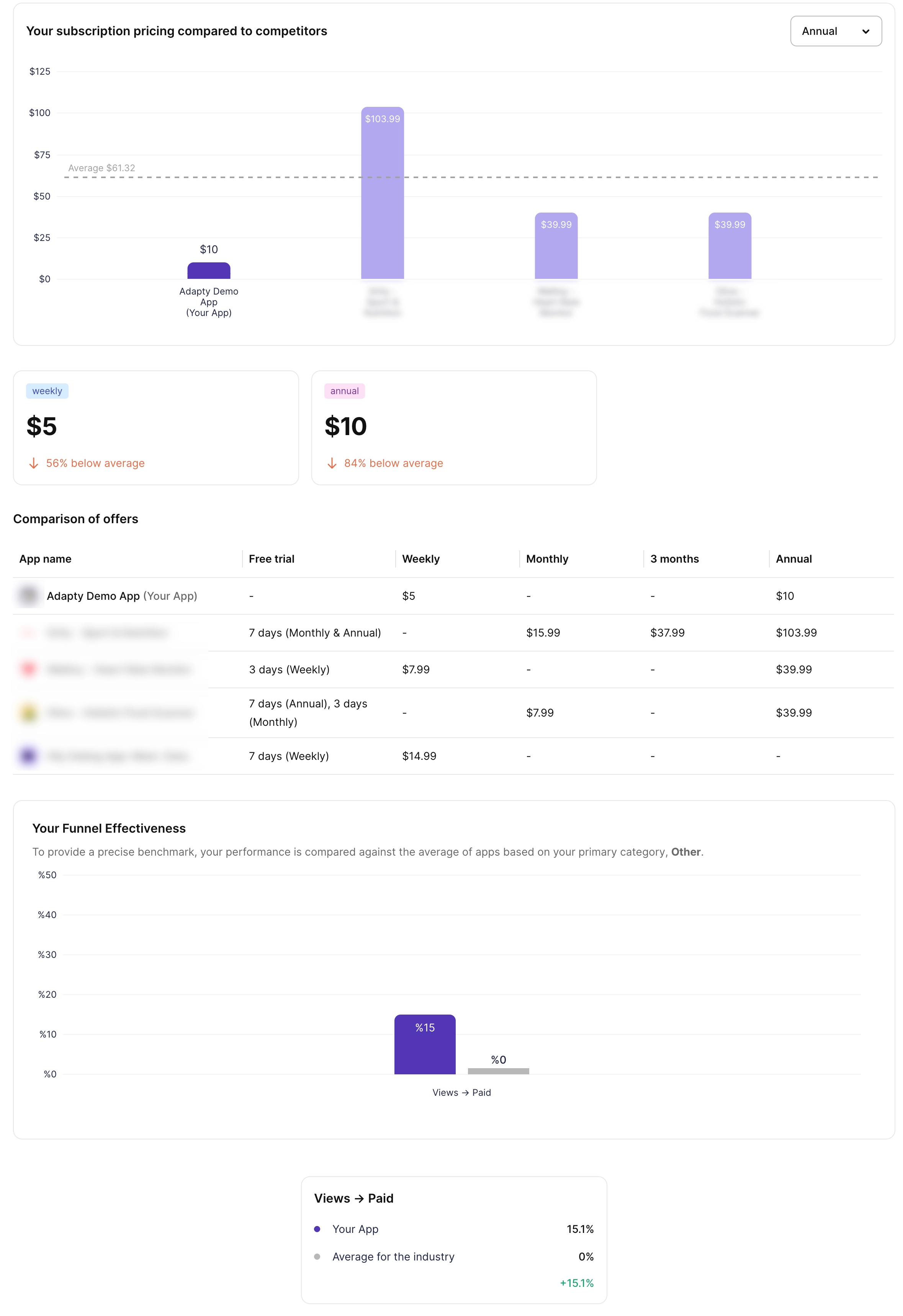This screenshot has width=903, height=1316.
Task: Select the weekly pricing tag
Action: 47,391
